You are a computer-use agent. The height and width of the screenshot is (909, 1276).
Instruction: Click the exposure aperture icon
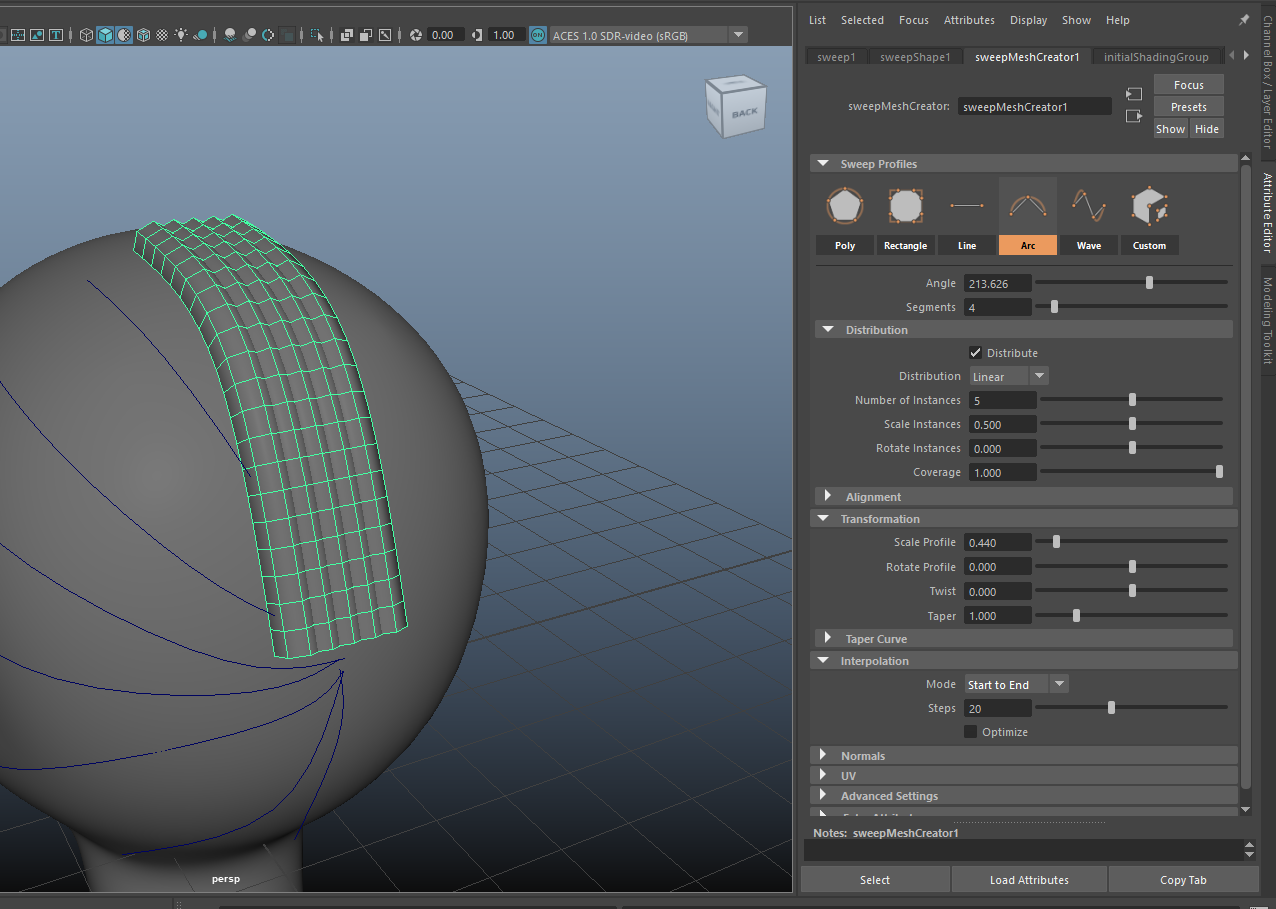415,35
